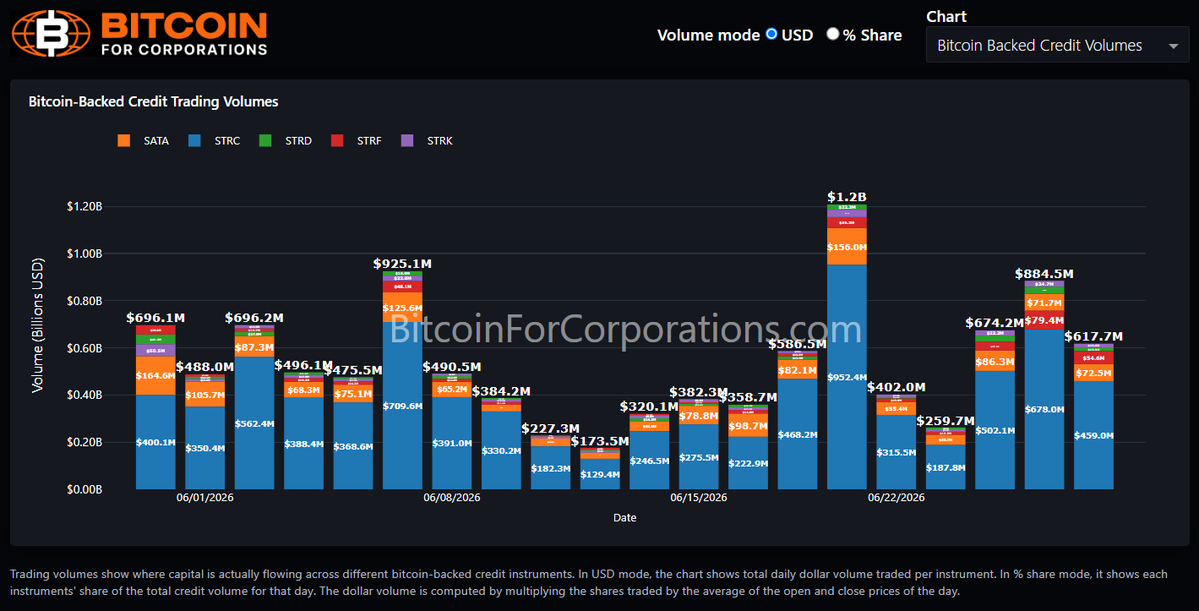Click the $129.4M STRC bar segment
This screenshot has width=1199, height=611.
tap(600, 473)
